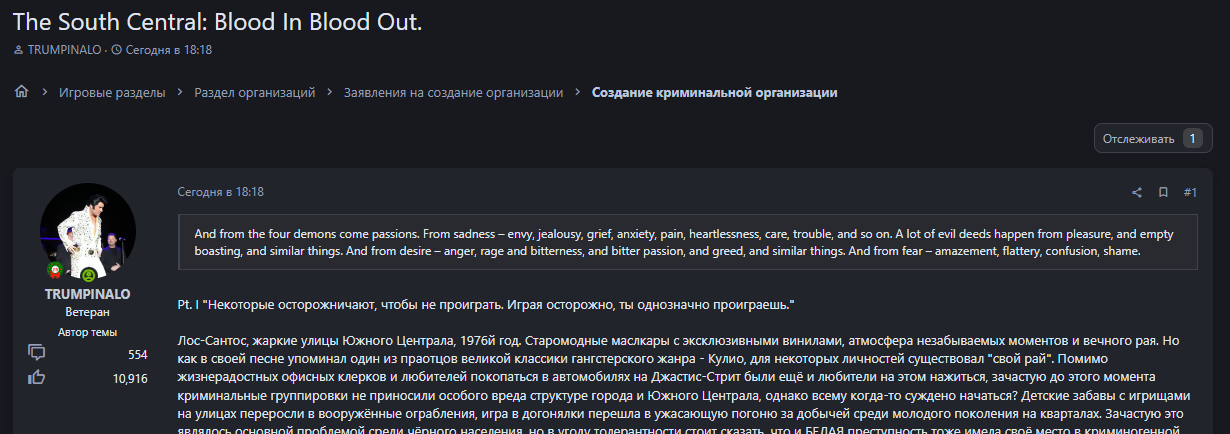Click TRUMPINALO's Elvis avatar picture
The image size is (1230, 434).
(x=88, y=231)
